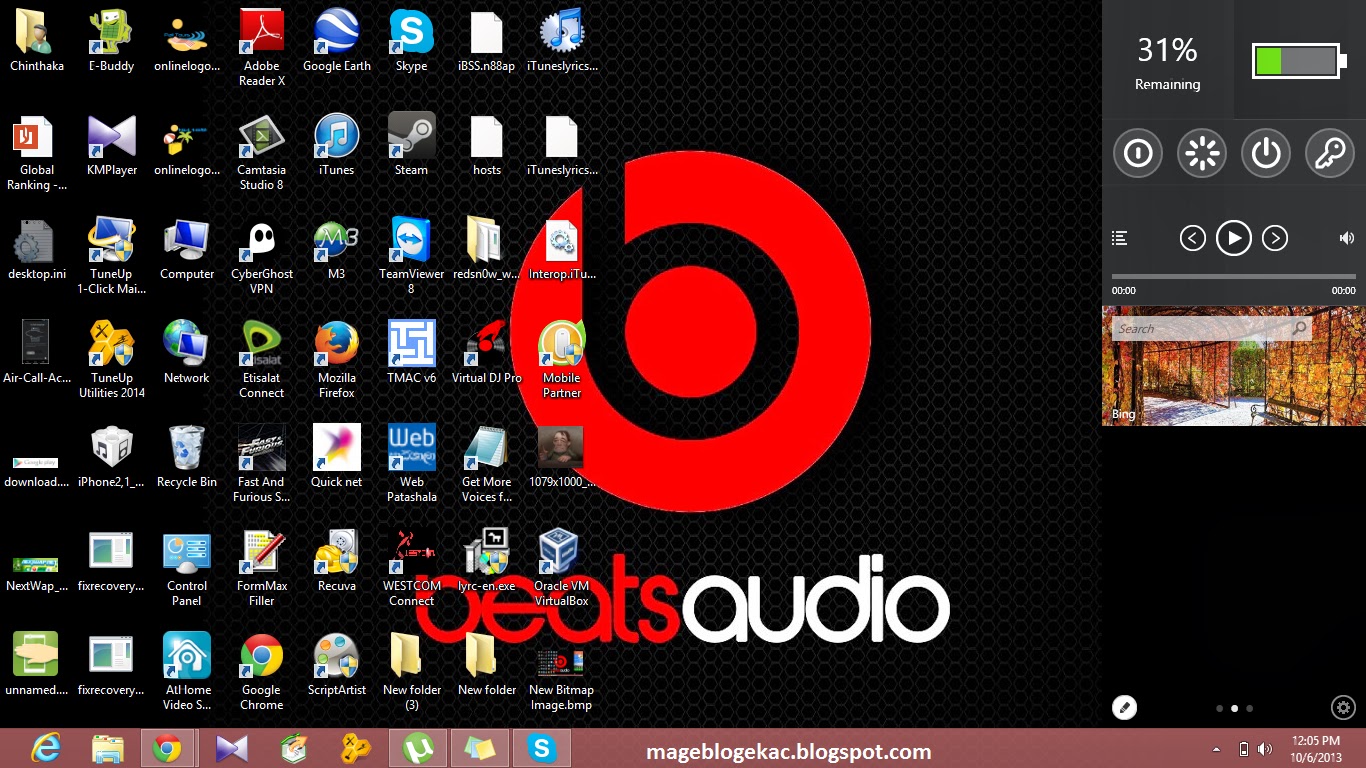Open the Computer desktop icon

pos(187,248)
